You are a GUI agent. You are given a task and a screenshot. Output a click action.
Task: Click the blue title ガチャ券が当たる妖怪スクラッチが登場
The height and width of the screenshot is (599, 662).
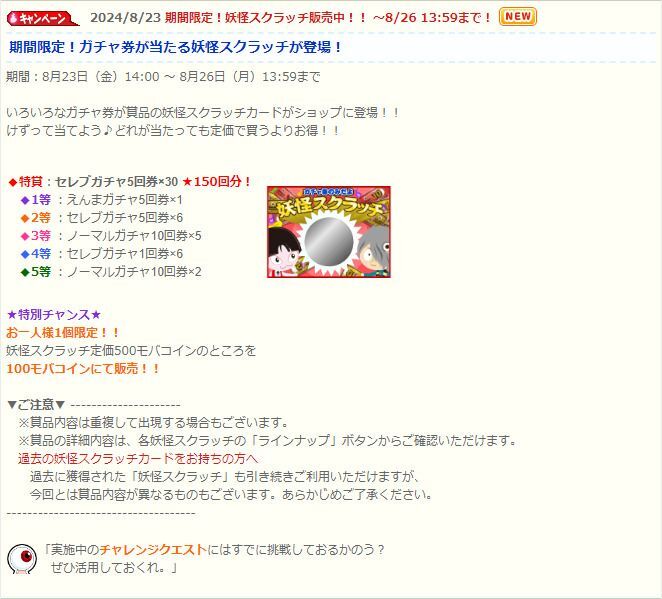click(x=175, y=47)
